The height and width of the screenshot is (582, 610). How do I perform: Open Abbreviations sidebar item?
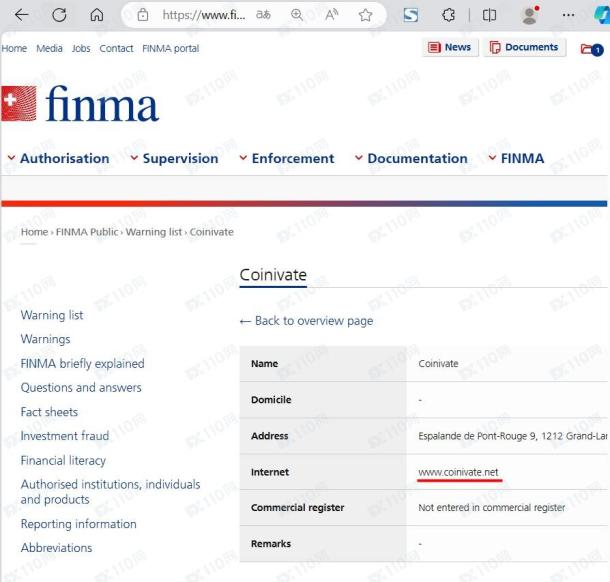(56, 548)
